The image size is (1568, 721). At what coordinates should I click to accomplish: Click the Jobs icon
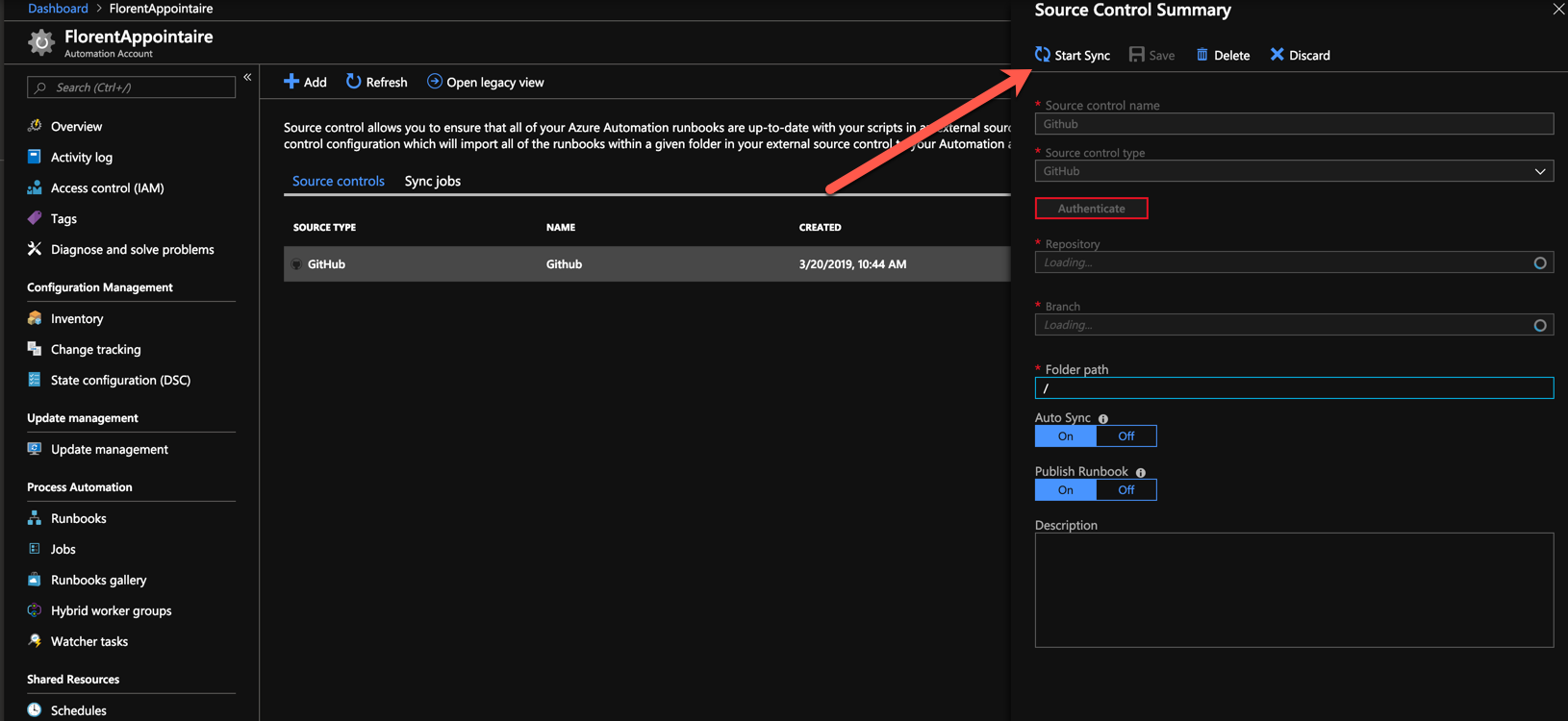35,549
